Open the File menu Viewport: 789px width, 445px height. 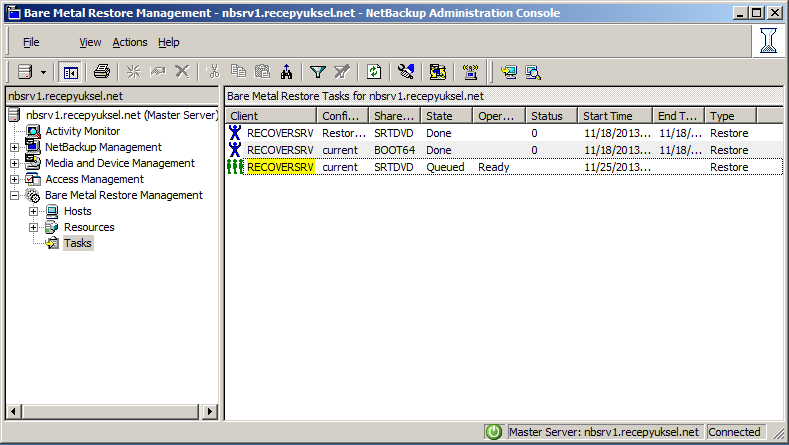tap(31, 42)
